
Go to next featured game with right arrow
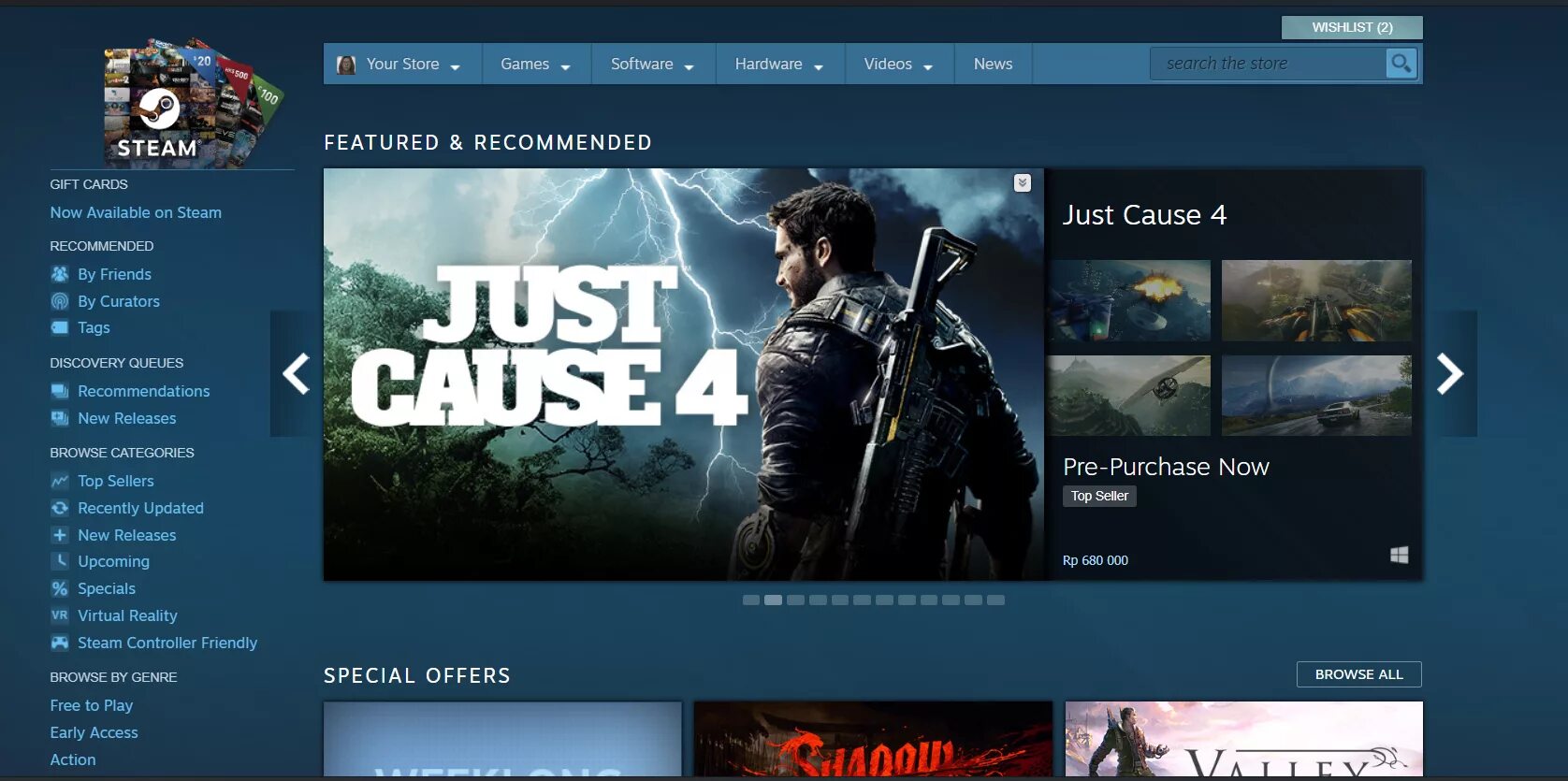click(1449, 374)
